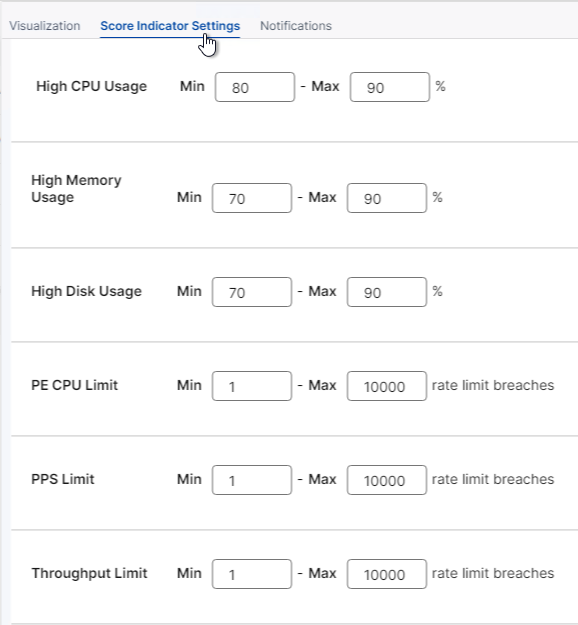Select the High Memory Usage Min field
578x625 pixels.
252,198
